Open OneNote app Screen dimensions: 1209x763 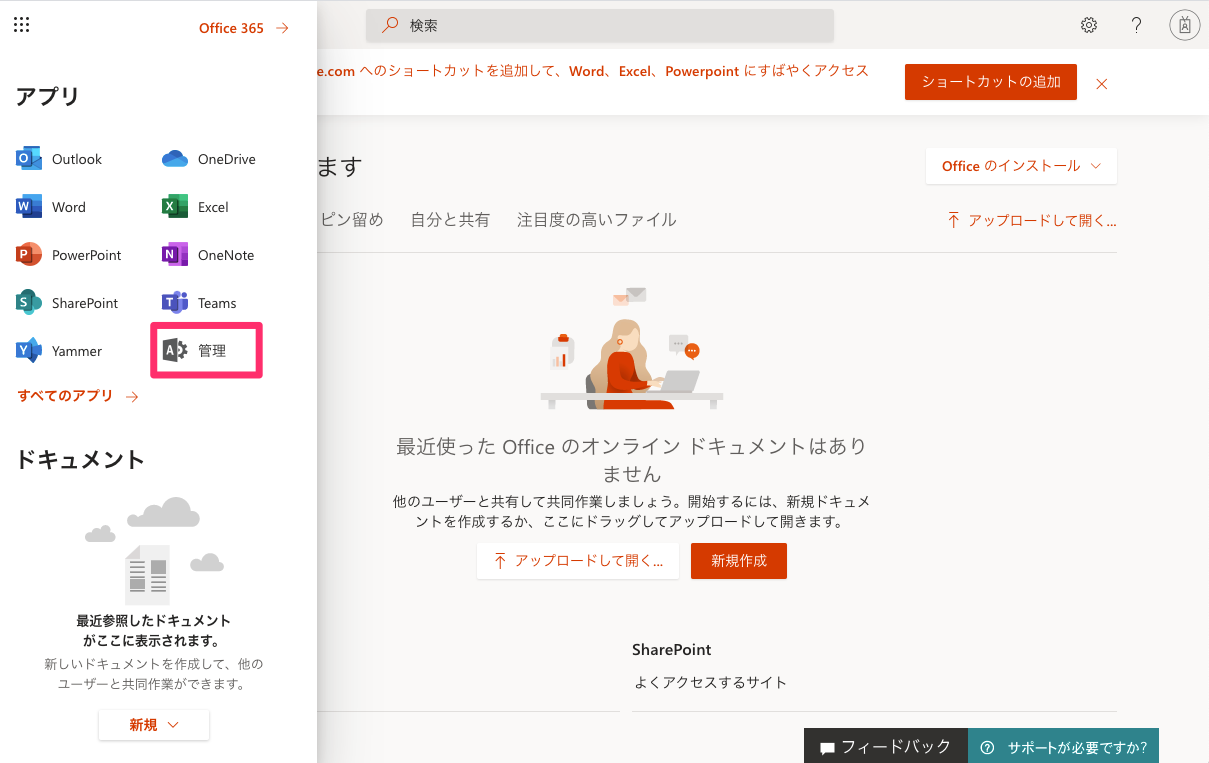[x=208, y=255]
